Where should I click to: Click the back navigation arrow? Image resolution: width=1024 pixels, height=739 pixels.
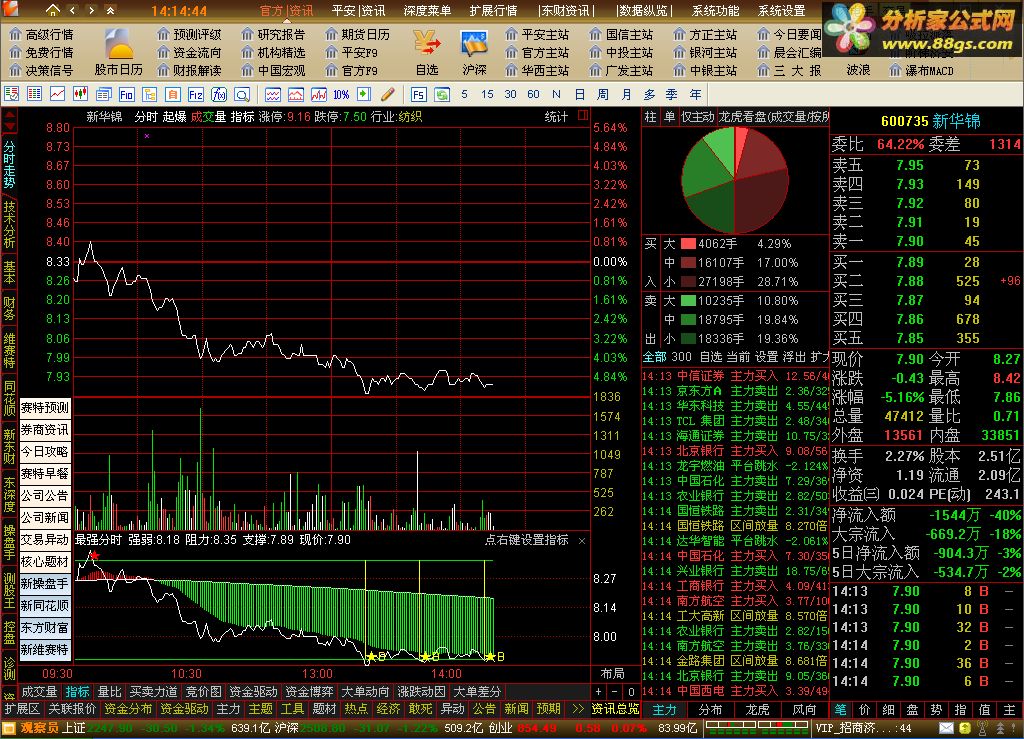pyautogui.click(x=72, y=10)
